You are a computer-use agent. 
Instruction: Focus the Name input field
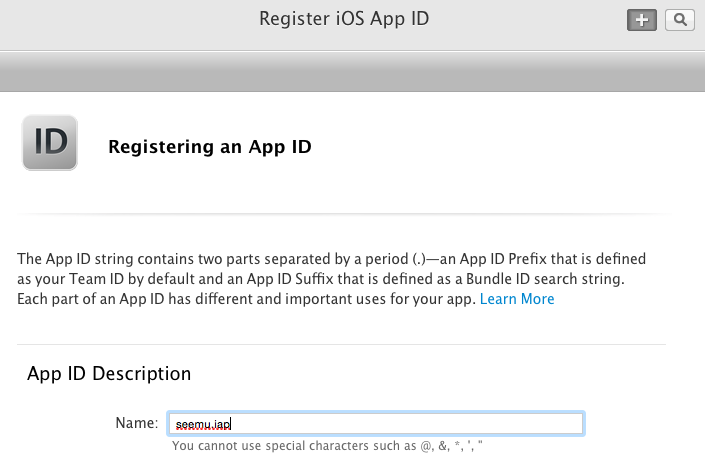(376, 423)
